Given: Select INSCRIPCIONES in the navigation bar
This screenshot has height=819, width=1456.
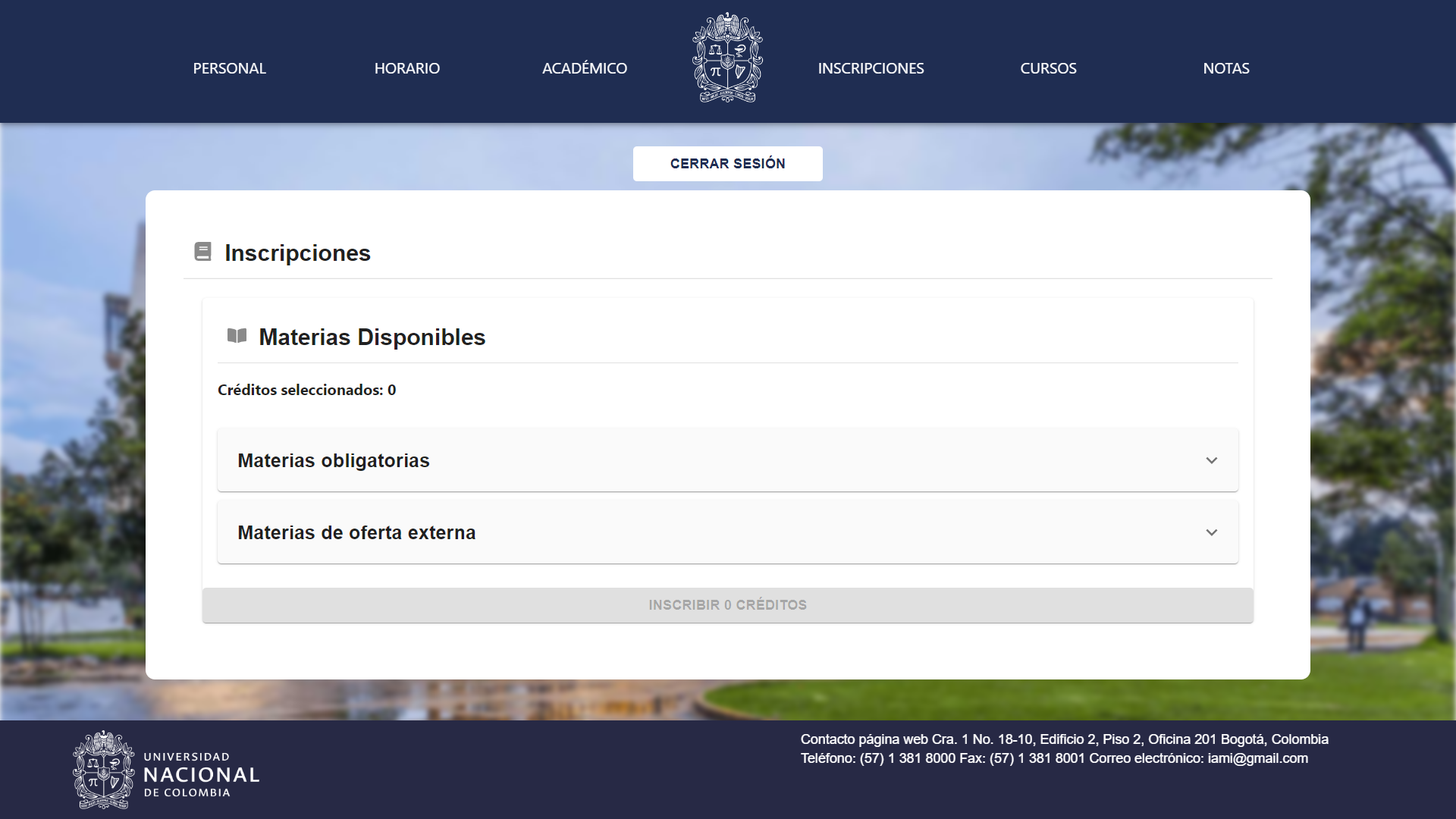Looking at the screenshot, I should point(871,68).
